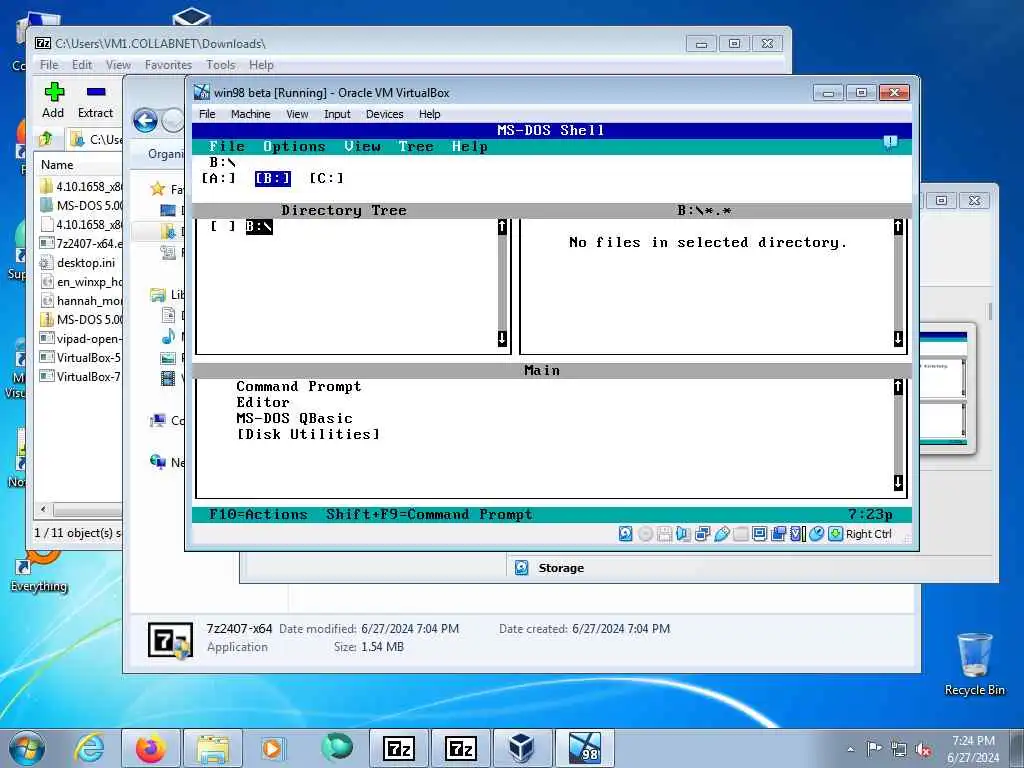This screenshot has width=1024, height=768.
Task: Select the vipad-open file in 7-Zip list
Action: [x=80, y=338]
